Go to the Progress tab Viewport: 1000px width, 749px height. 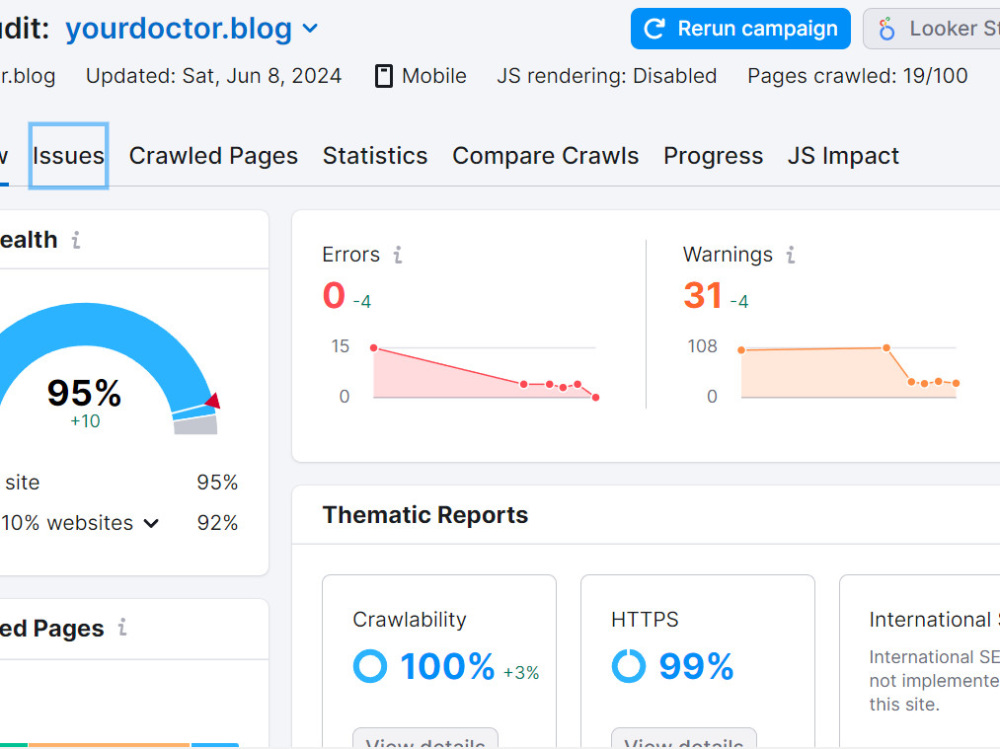pyautogui.click(x=713, y=156)
